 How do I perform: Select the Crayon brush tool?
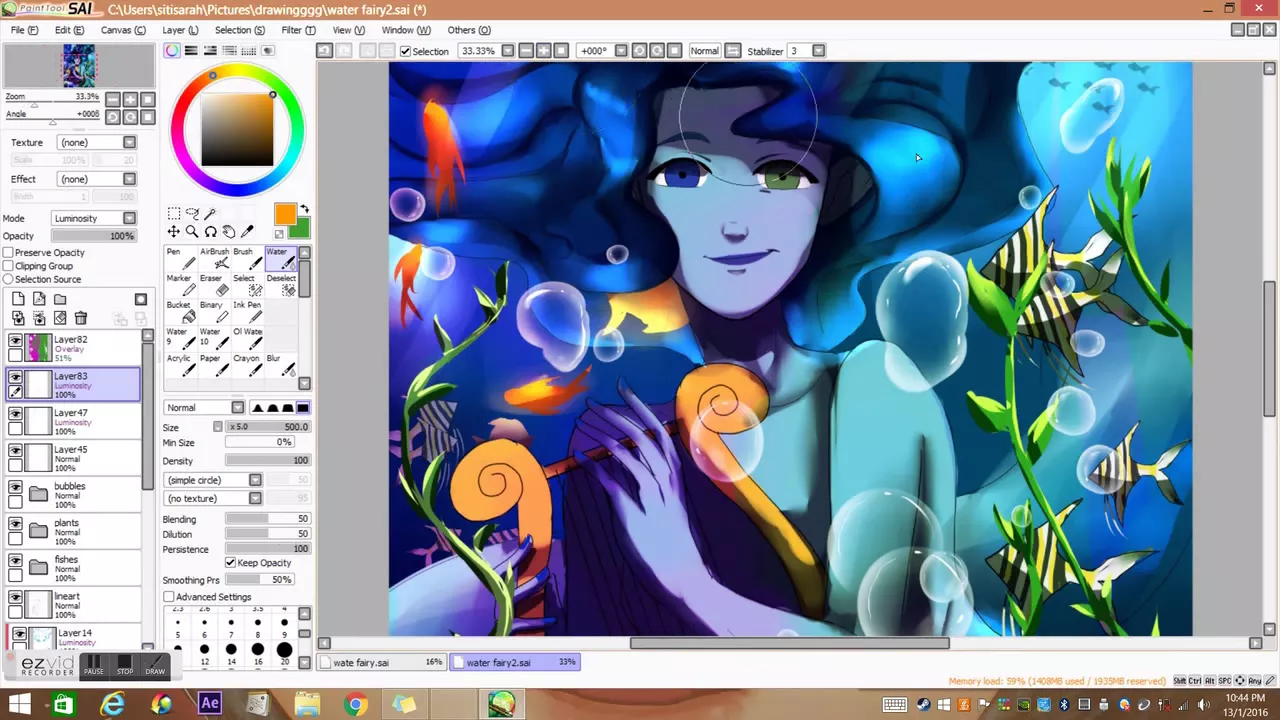tap(247, 365)
